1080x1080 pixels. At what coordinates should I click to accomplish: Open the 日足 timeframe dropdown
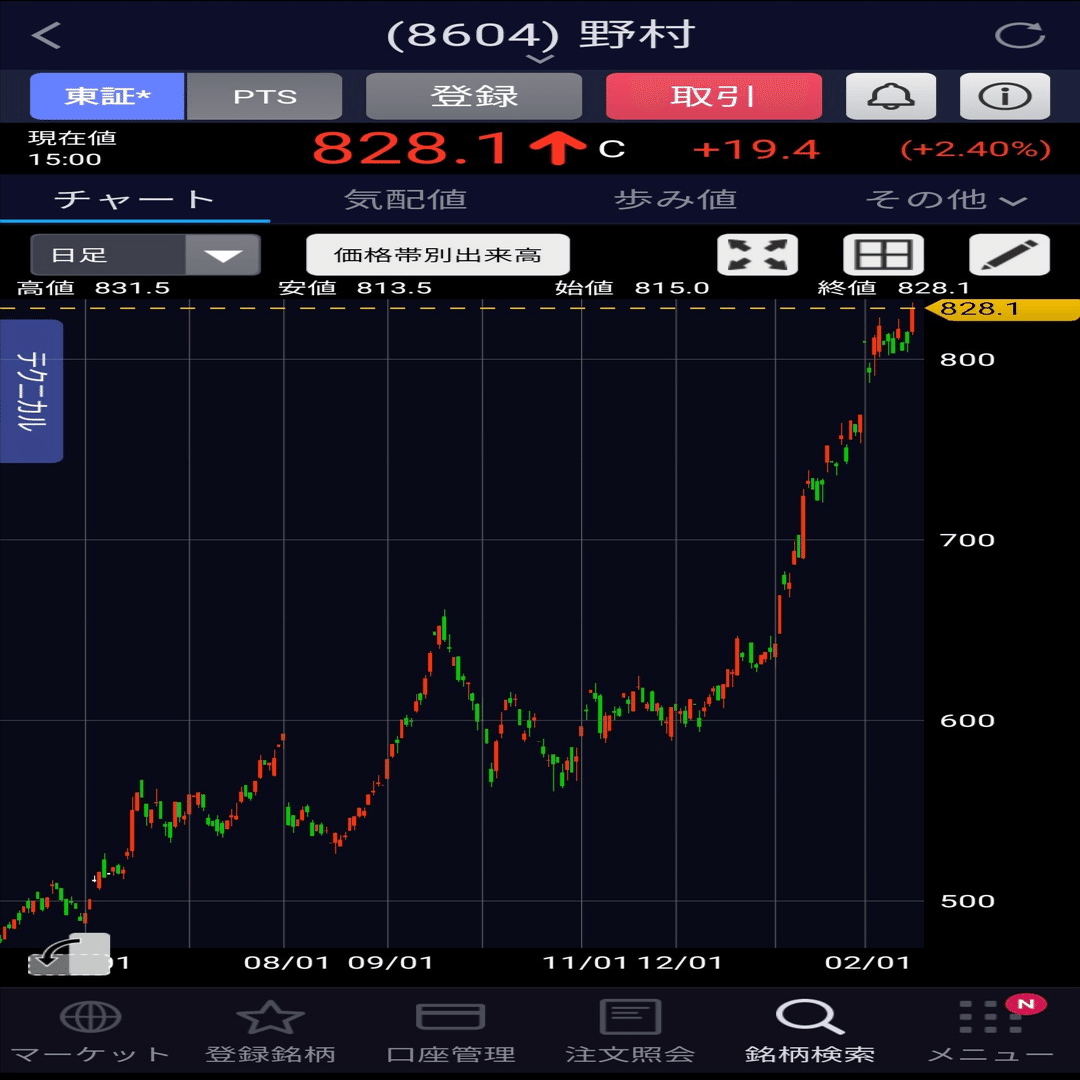pos(145,255)
